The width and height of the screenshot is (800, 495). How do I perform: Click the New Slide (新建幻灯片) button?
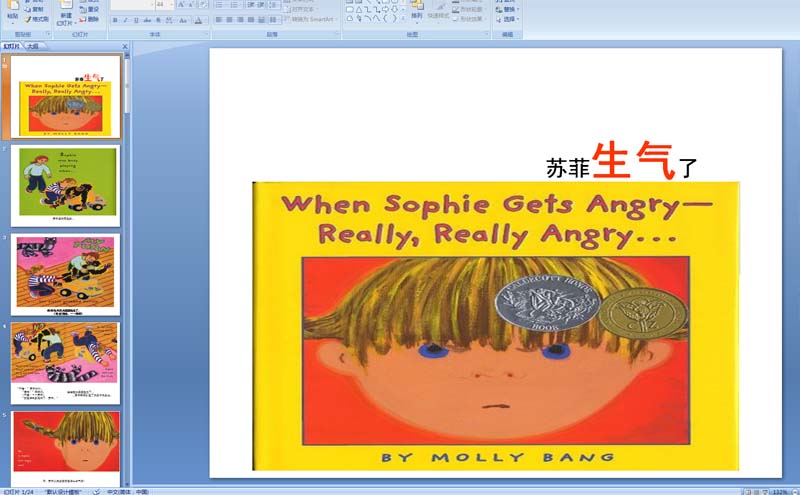pyautogui.click(x=66, y=13)
